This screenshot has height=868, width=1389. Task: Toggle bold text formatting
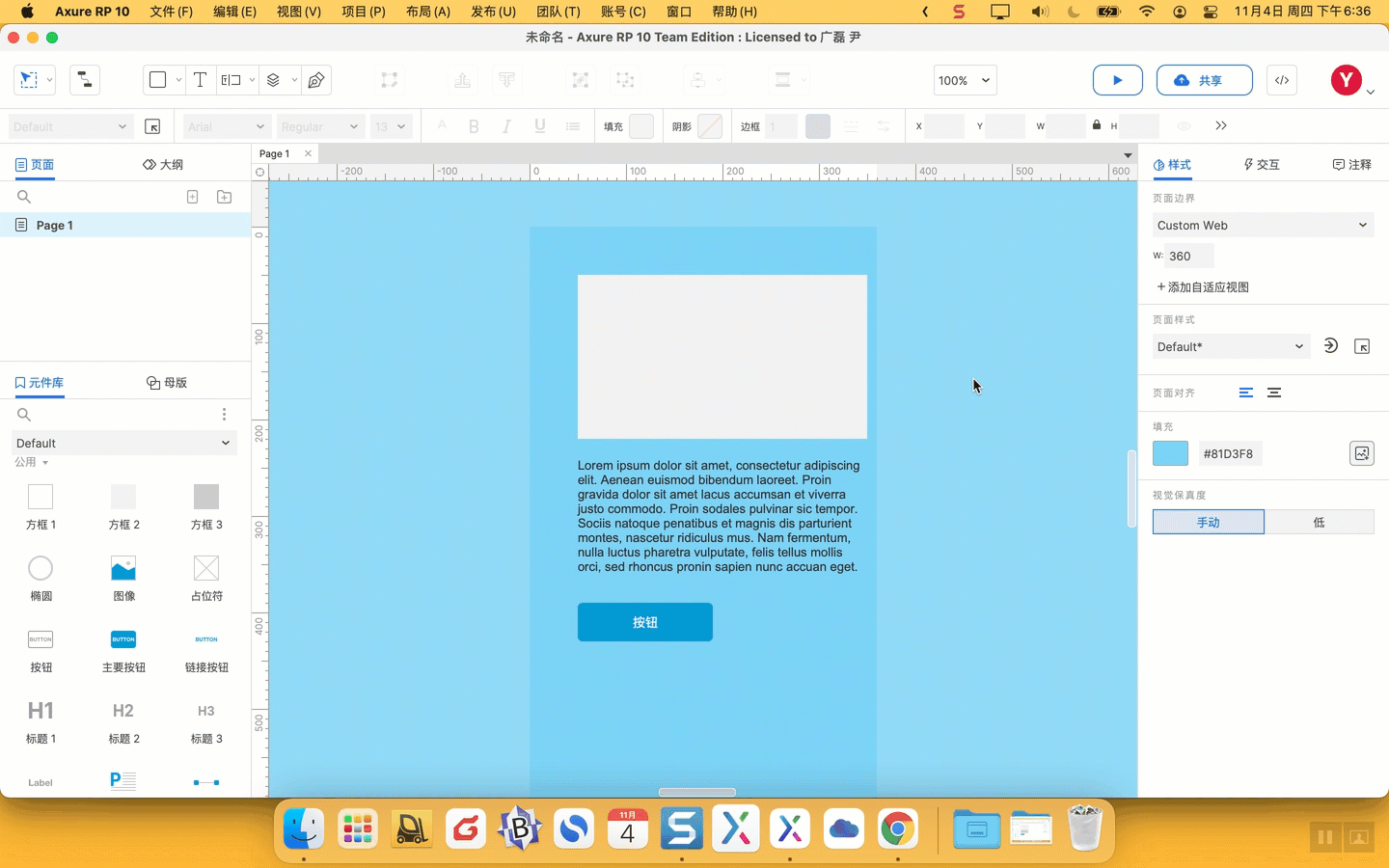[474, 126]
